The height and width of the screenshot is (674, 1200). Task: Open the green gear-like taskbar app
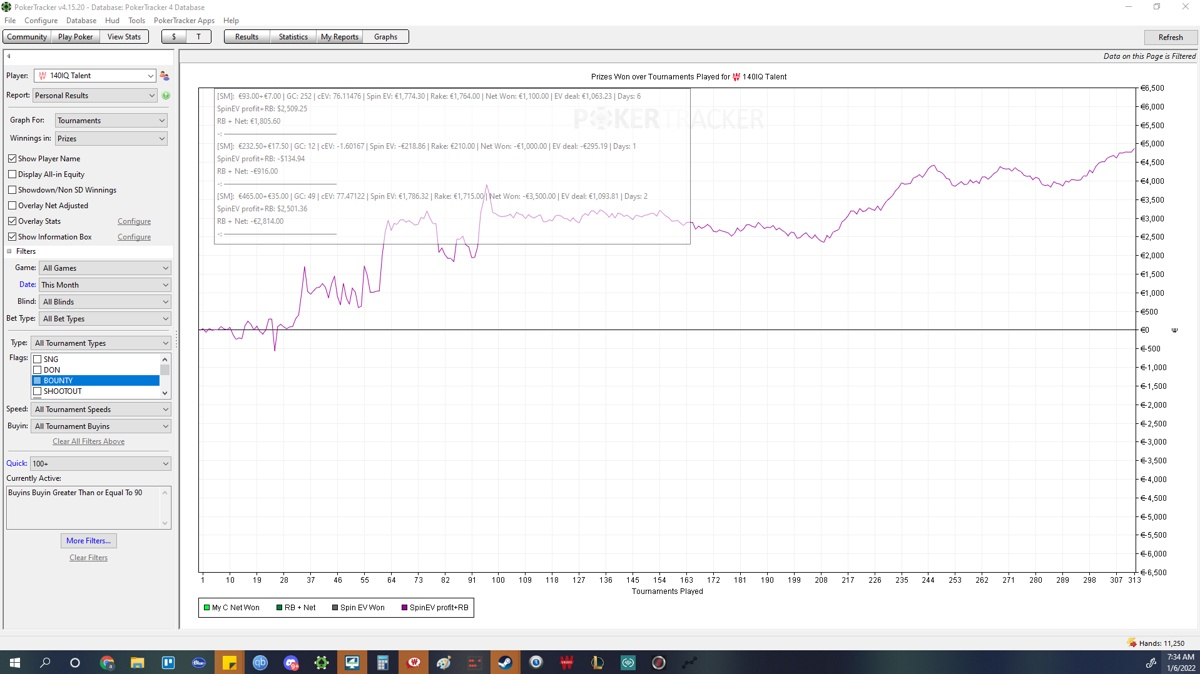tap(321, 662)
